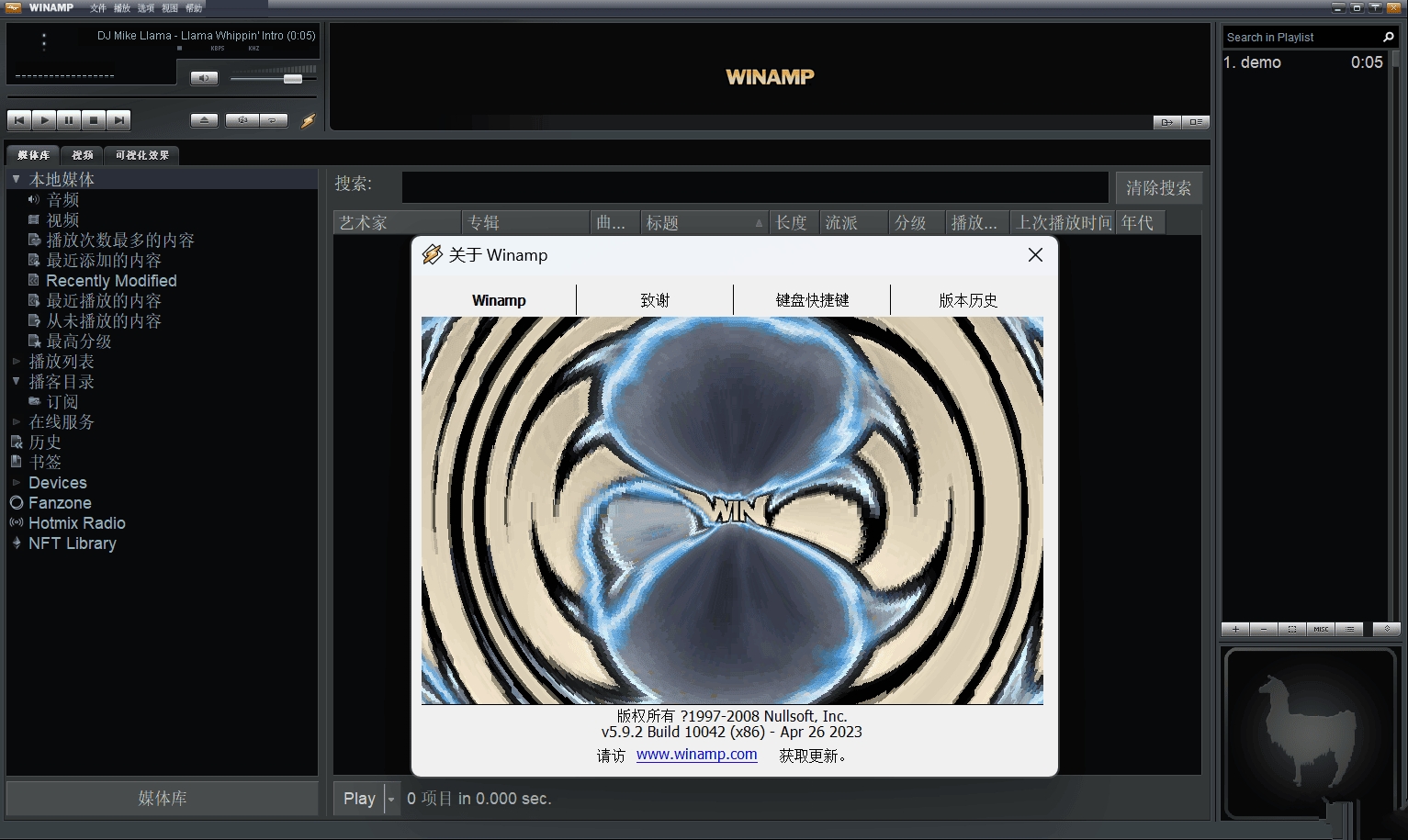The image size is (1408, 840).
Task: Open the Play button dropdown arrow
Action: click(x=391, y=799)
